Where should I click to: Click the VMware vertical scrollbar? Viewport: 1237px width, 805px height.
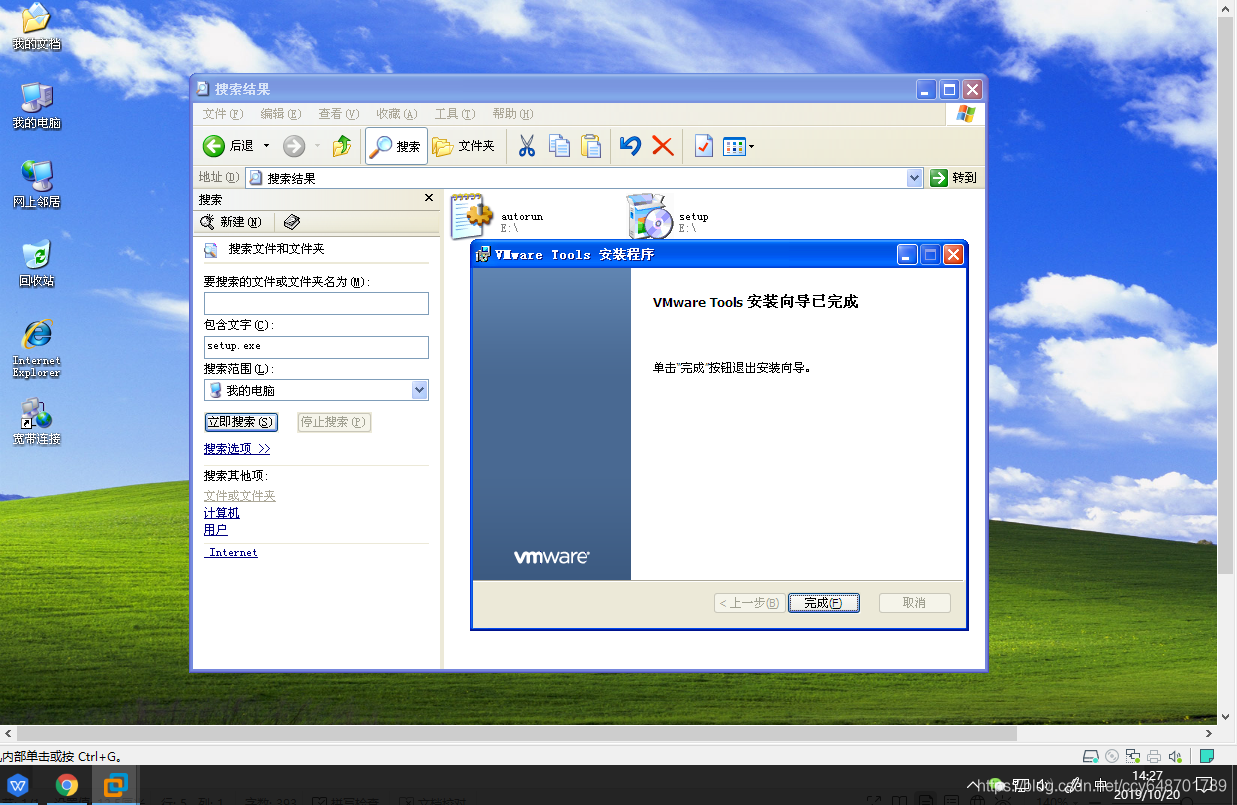click(1227, 362)
